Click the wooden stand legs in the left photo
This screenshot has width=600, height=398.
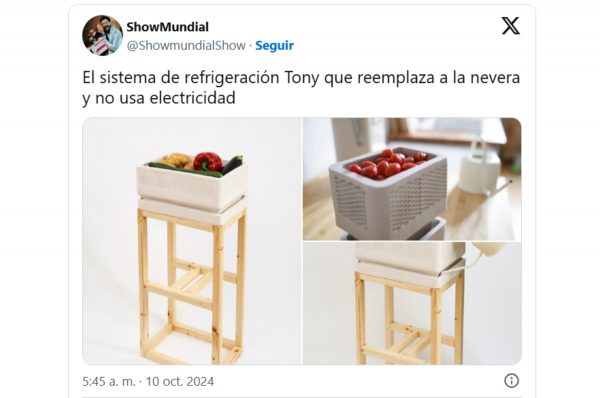point(192,287)
